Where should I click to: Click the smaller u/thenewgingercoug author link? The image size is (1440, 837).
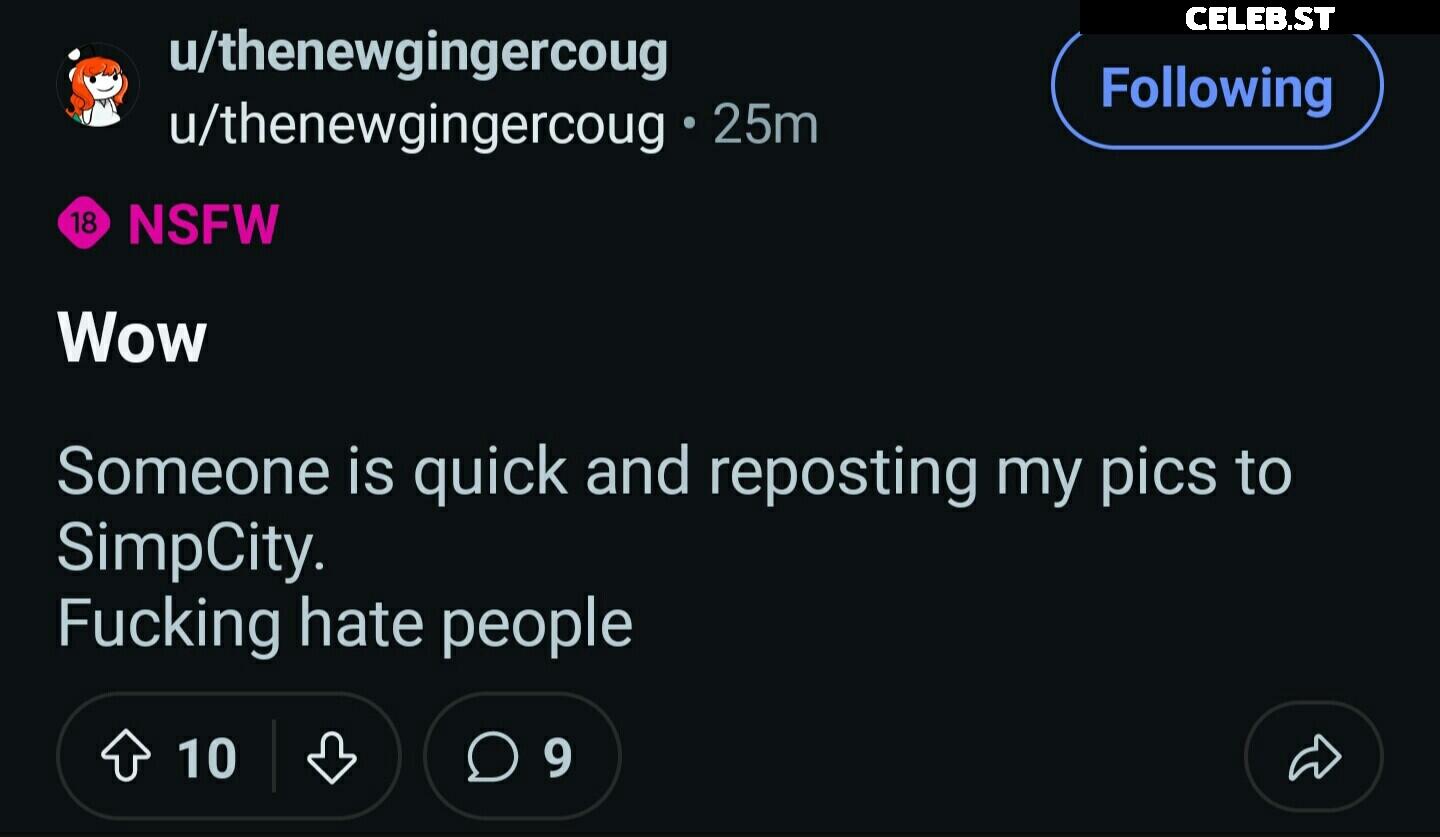(417, 126)
